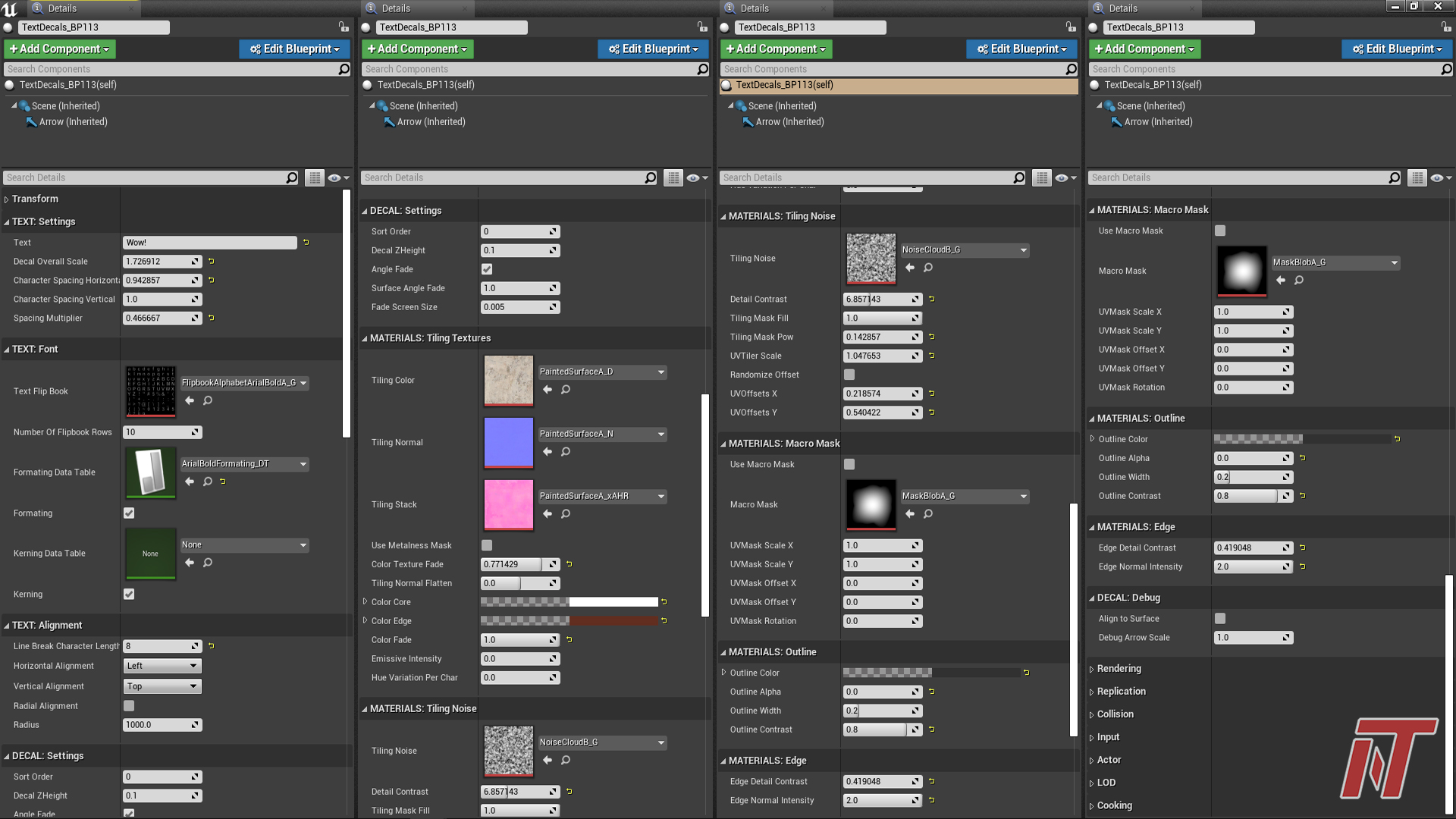Browse to Macro Mask asset in fourth panel

click(1299, 281)
